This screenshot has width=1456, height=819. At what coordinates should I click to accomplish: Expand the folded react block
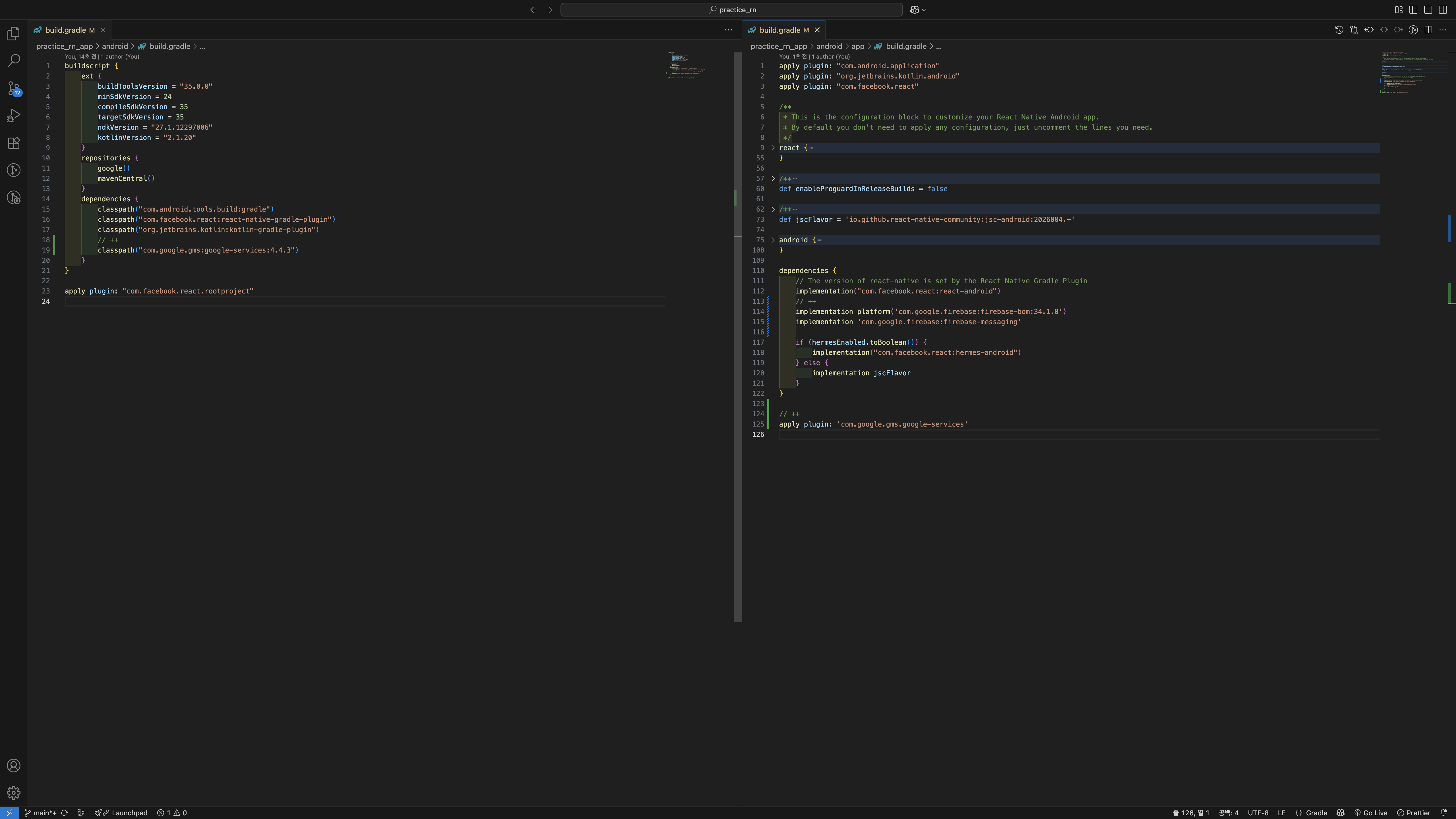773,148
